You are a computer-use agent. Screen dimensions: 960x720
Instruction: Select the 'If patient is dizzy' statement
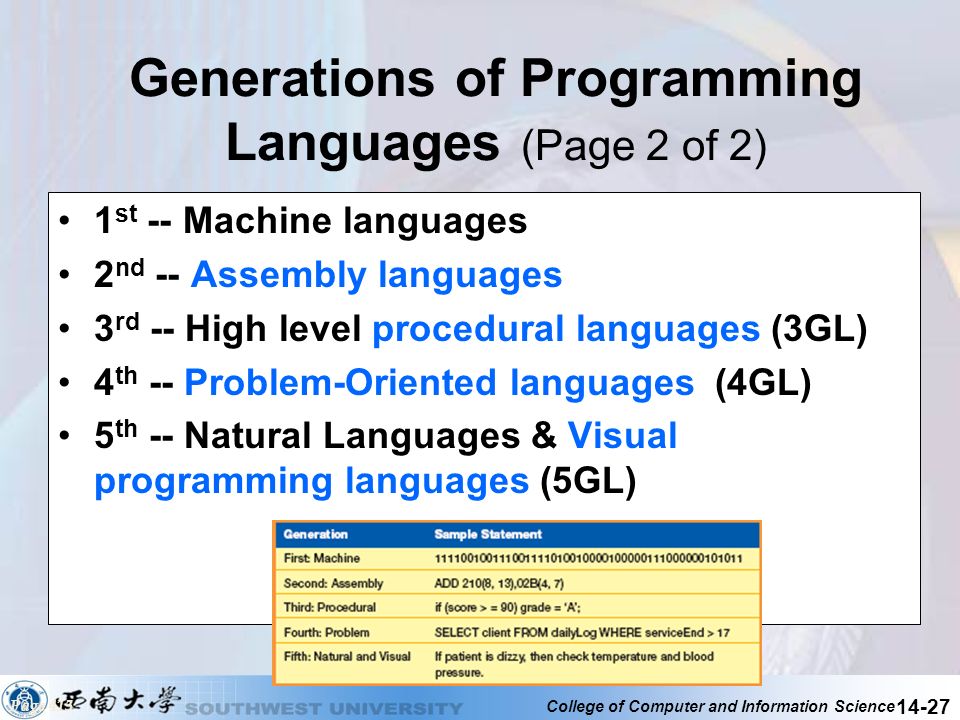[x=574, y=664]
